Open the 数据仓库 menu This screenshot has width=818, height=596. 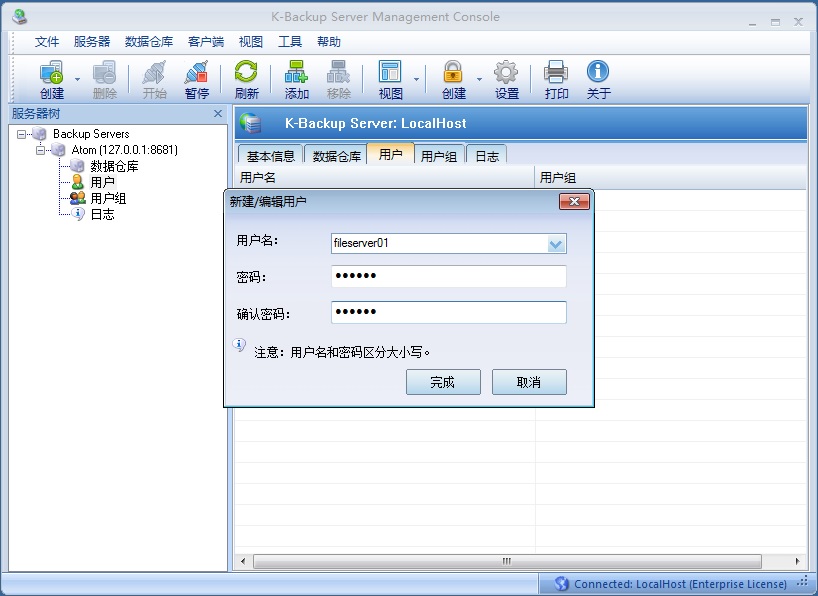tap(149, 42)
